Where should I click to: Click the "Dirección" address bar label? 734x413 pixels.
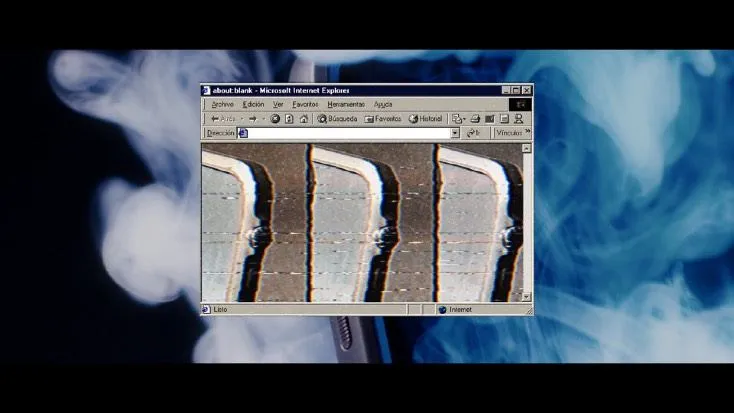click(x=220, y=133)
